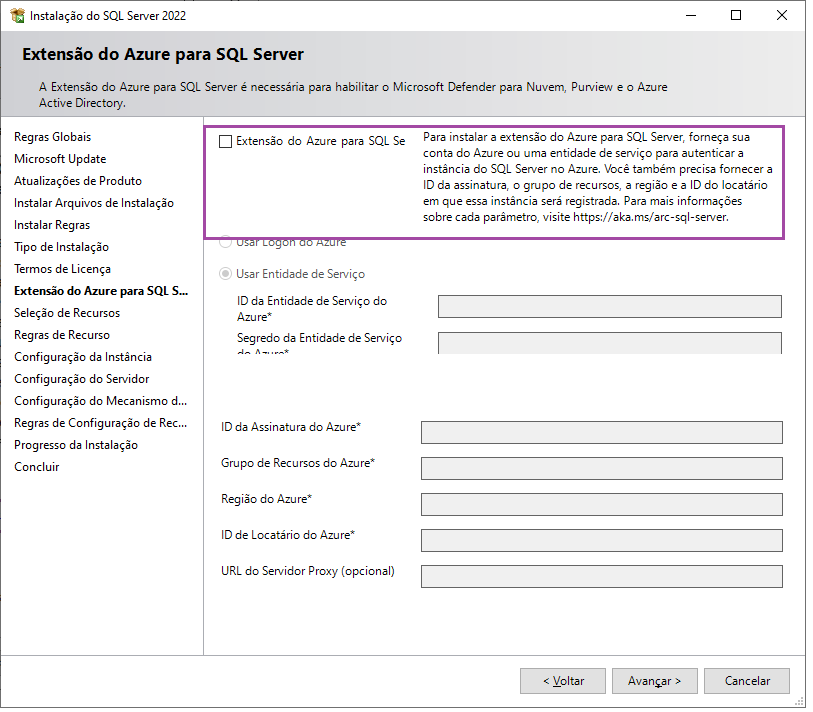
Task: Maximize the installer window
Action: pyautogui.click(x=736, y=16)
